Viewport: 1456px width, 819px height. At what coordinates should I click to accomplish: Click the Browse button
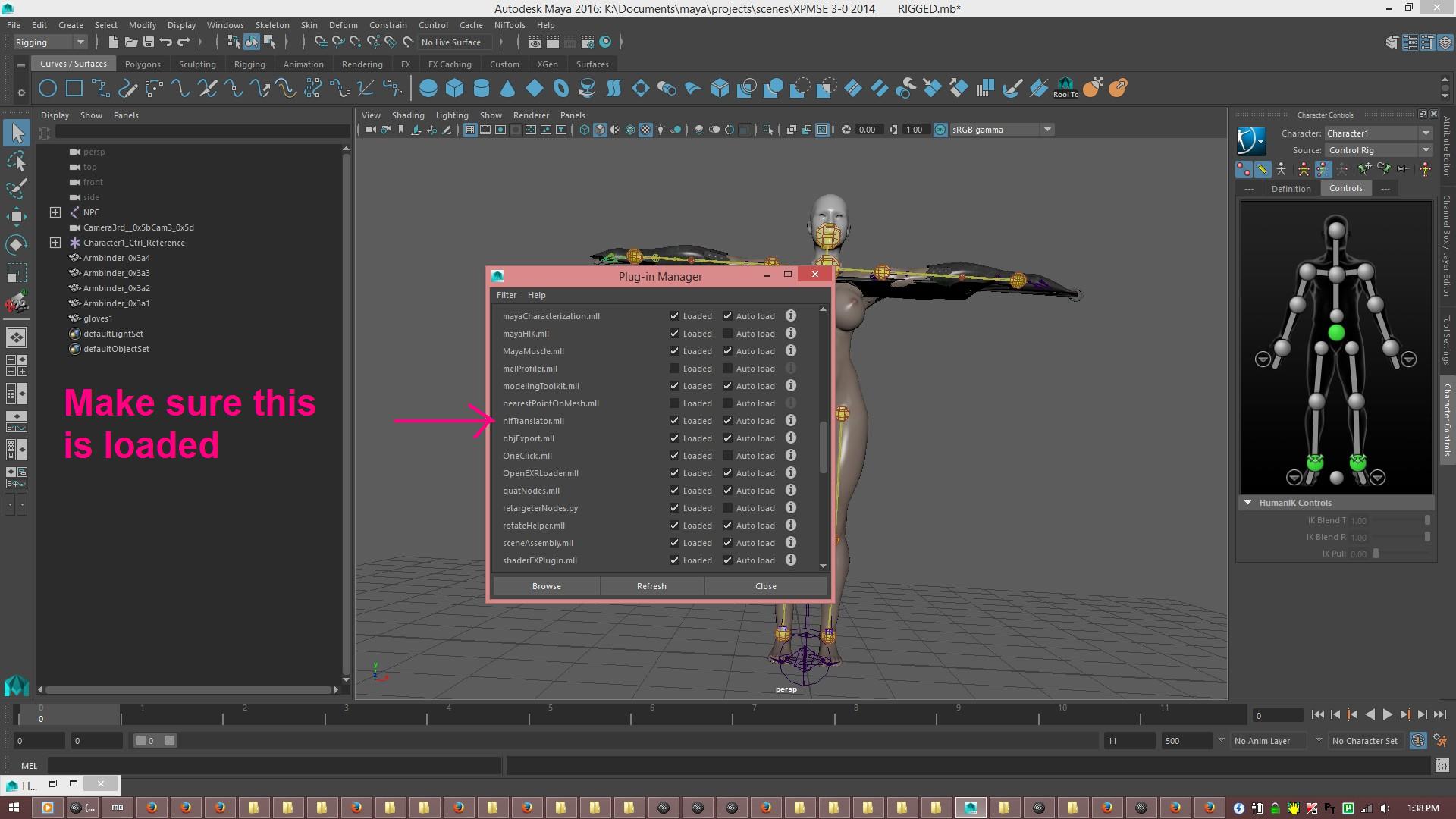pos(547,586)
